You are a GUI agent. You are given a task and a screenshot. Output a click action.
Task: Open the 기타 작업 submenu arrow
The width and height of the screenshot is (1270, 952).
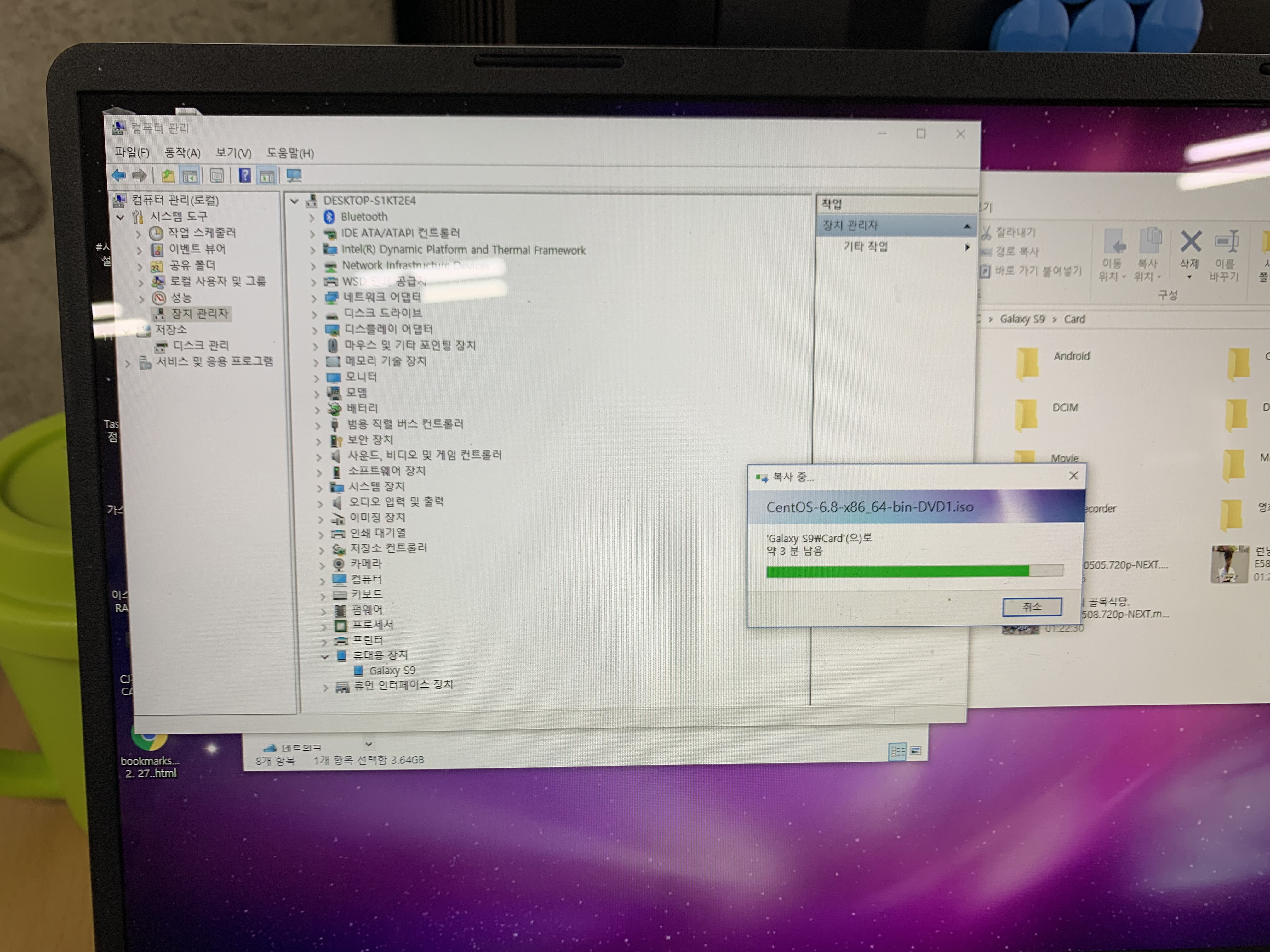pyautogui.click(x=967, y=247)
